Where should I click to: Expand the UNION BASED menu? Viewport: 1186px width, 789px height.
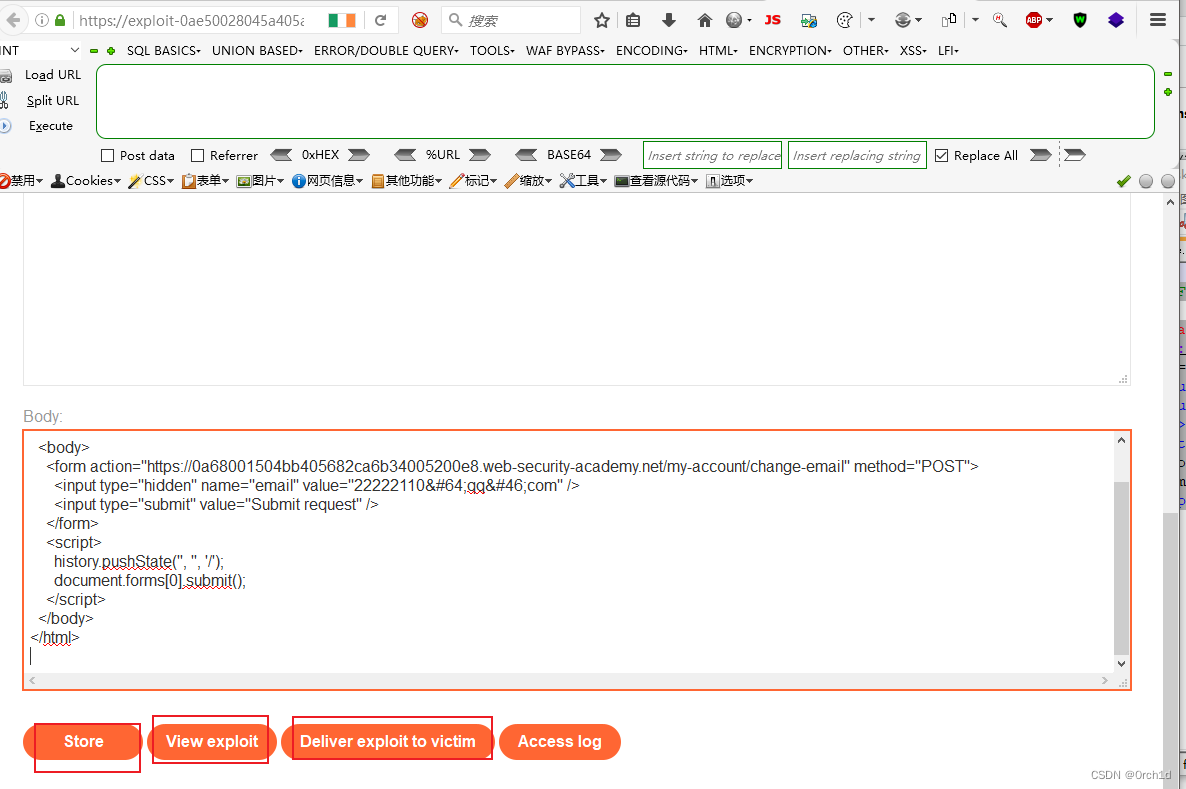pyautogui.click(x=257, y=51)
